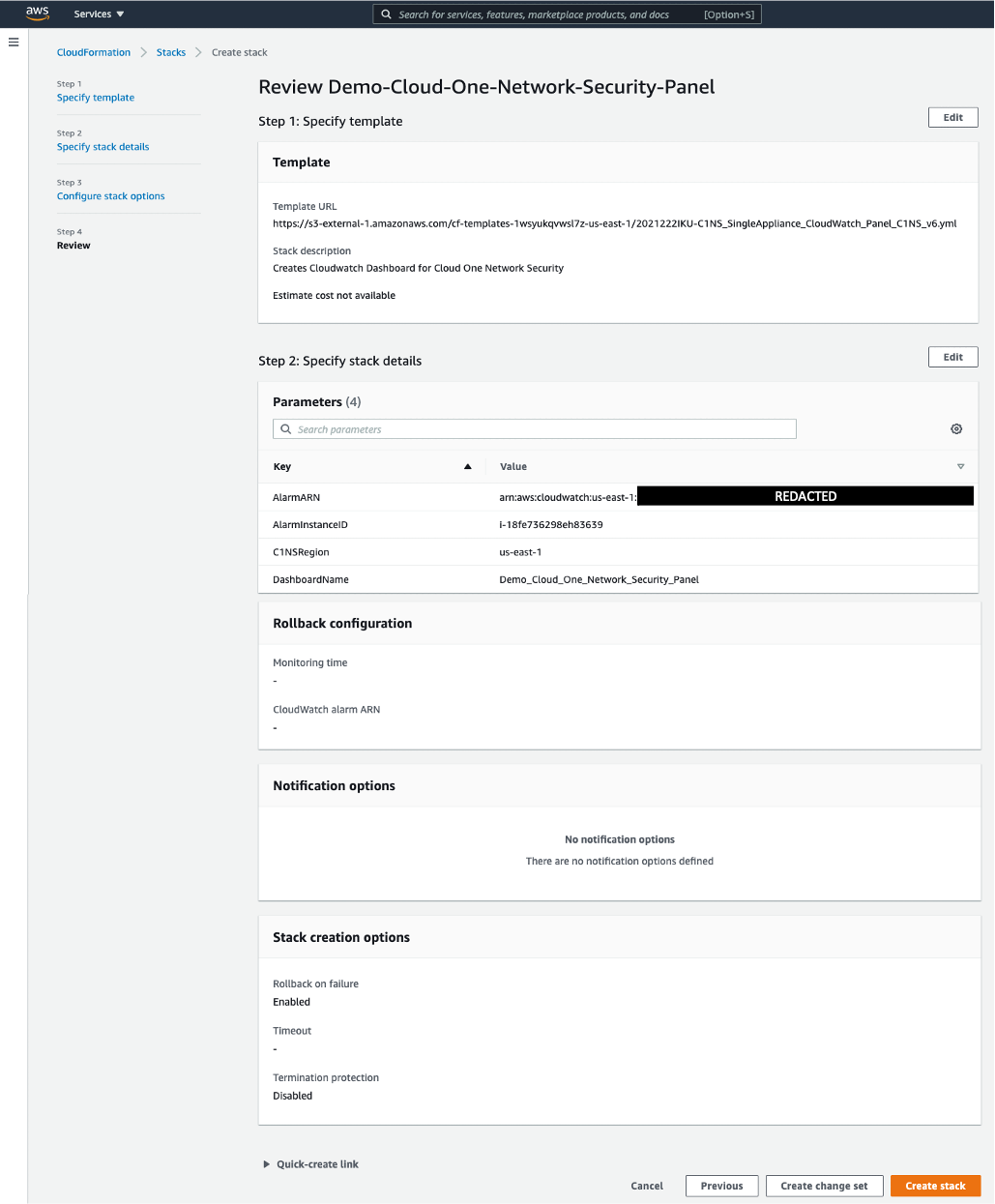The height and width of the screenshot is (1204, 995).
Task: Go to Stacks breadcrumb
Action: [171, 52]
